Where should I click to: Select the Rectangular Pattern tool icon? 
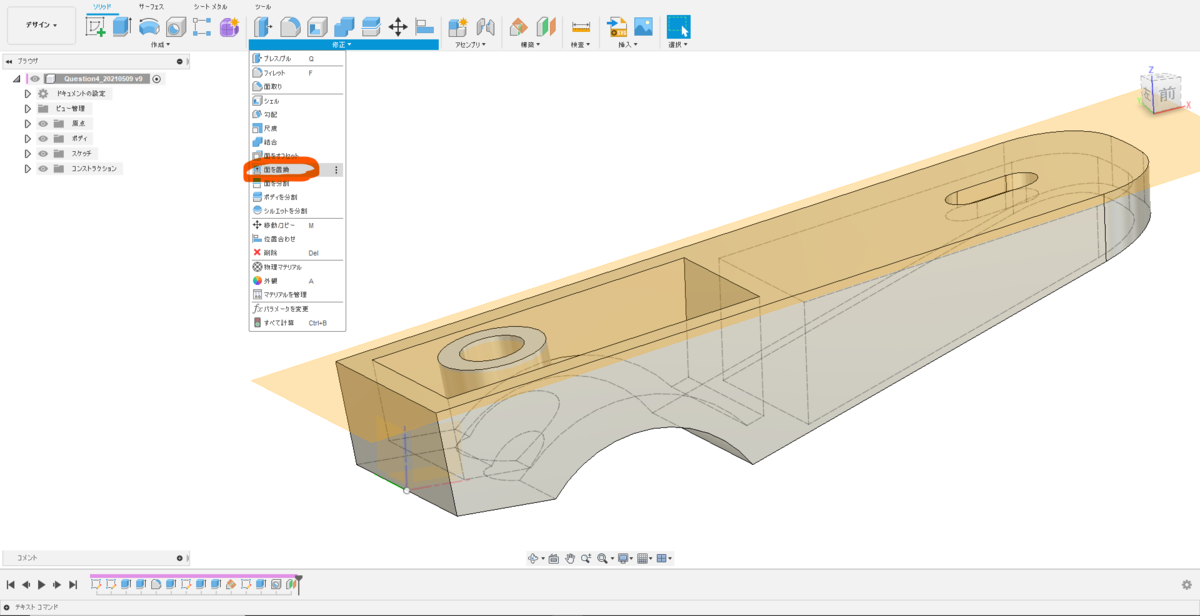coord(202,27)
